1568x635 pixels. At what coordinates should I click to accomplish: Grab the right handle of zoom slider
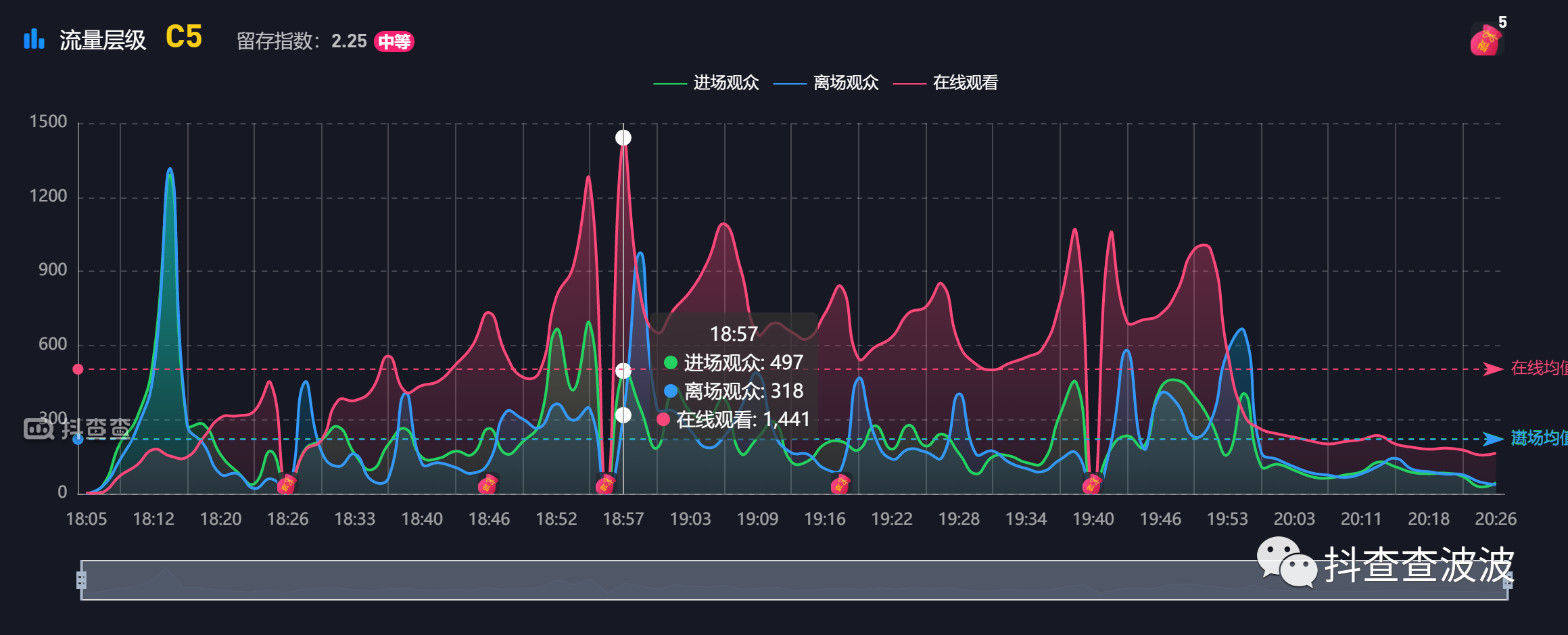1508,580
